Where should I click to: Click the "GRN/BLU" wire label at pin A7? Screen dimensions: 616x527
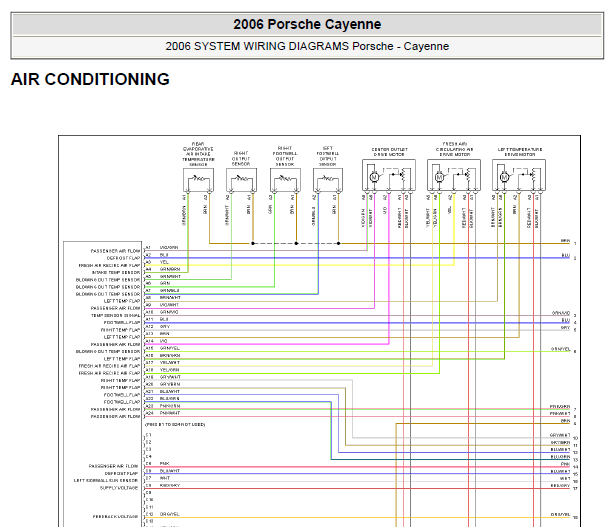pos(169,291)
